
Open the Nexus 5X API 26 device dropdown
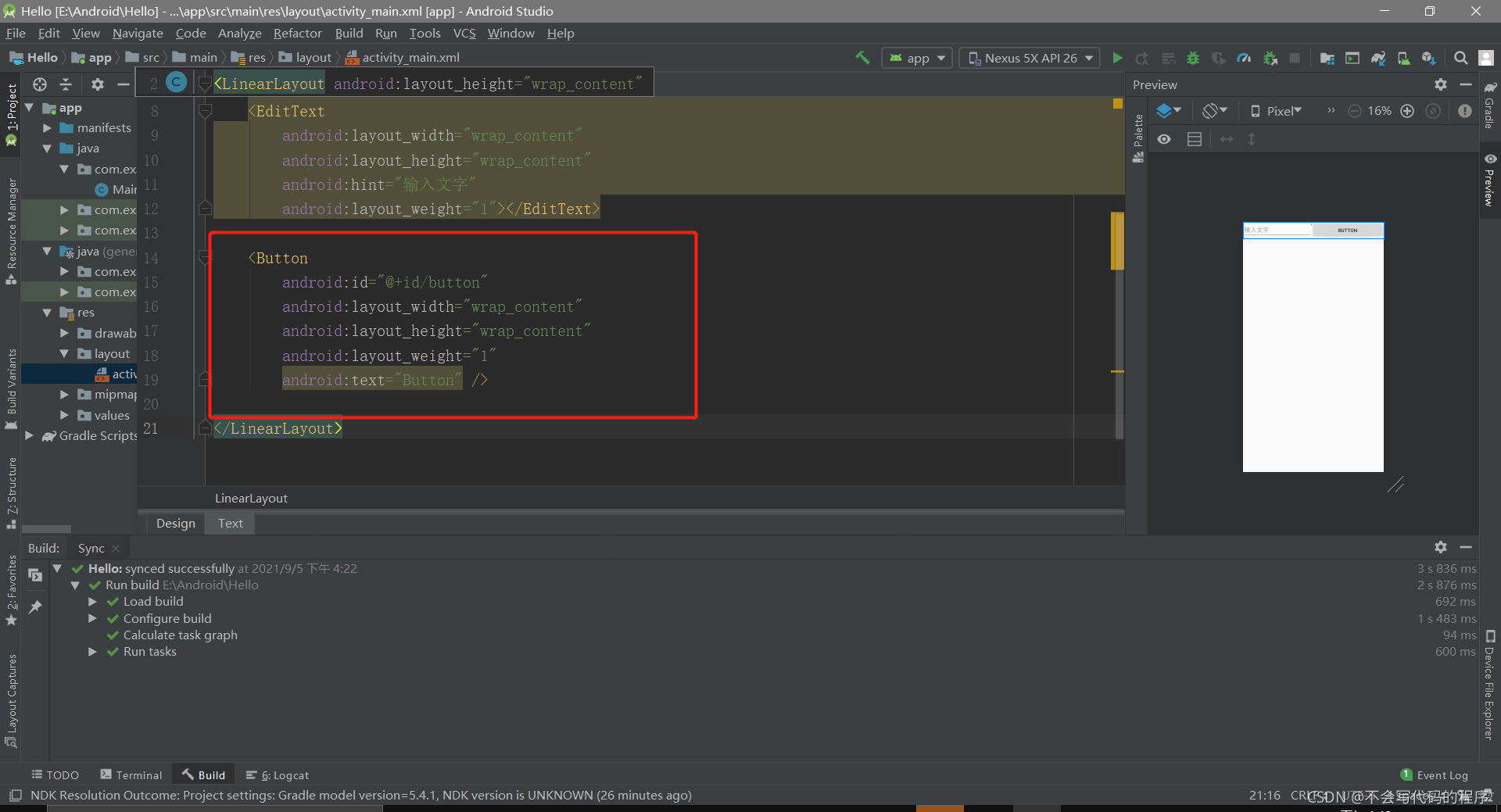point(1030,58)
